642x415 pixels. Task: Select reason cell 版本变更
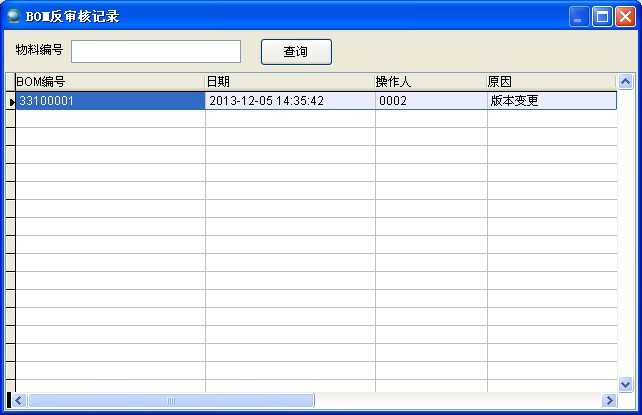[x=550, y=101]
